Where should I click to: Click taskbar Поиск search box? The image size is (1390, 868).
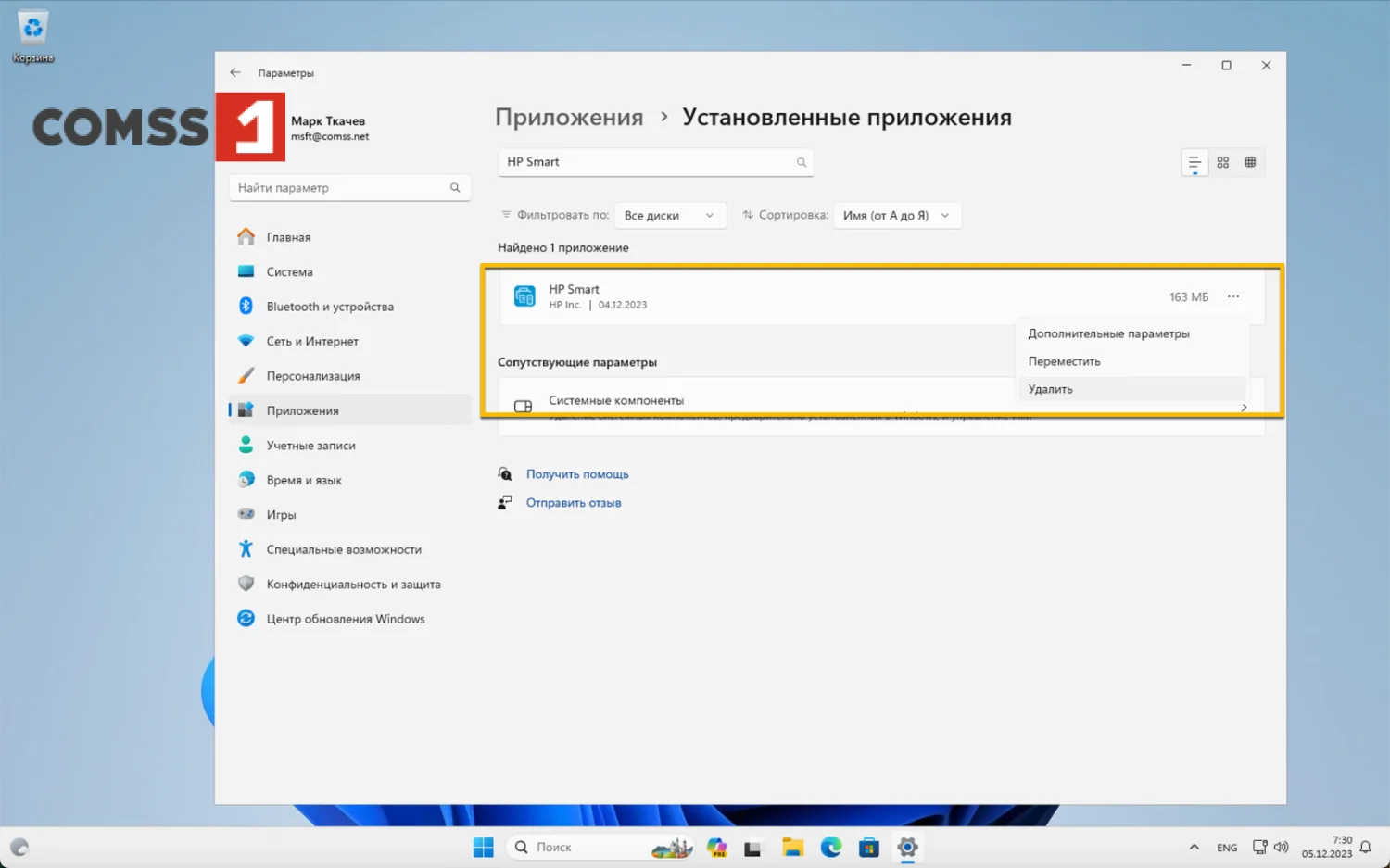[600, 848]
